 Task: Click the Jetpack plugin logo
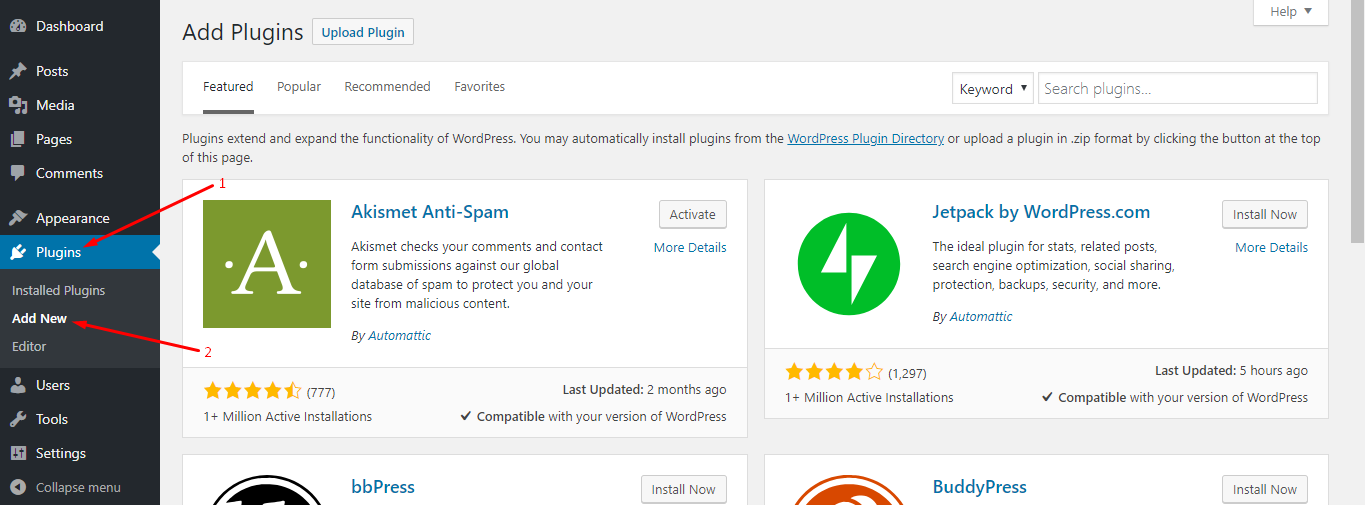(848, 264)
